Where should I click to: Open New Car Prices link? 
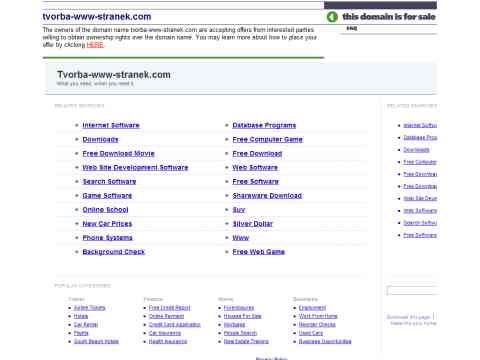click(107, 224)
